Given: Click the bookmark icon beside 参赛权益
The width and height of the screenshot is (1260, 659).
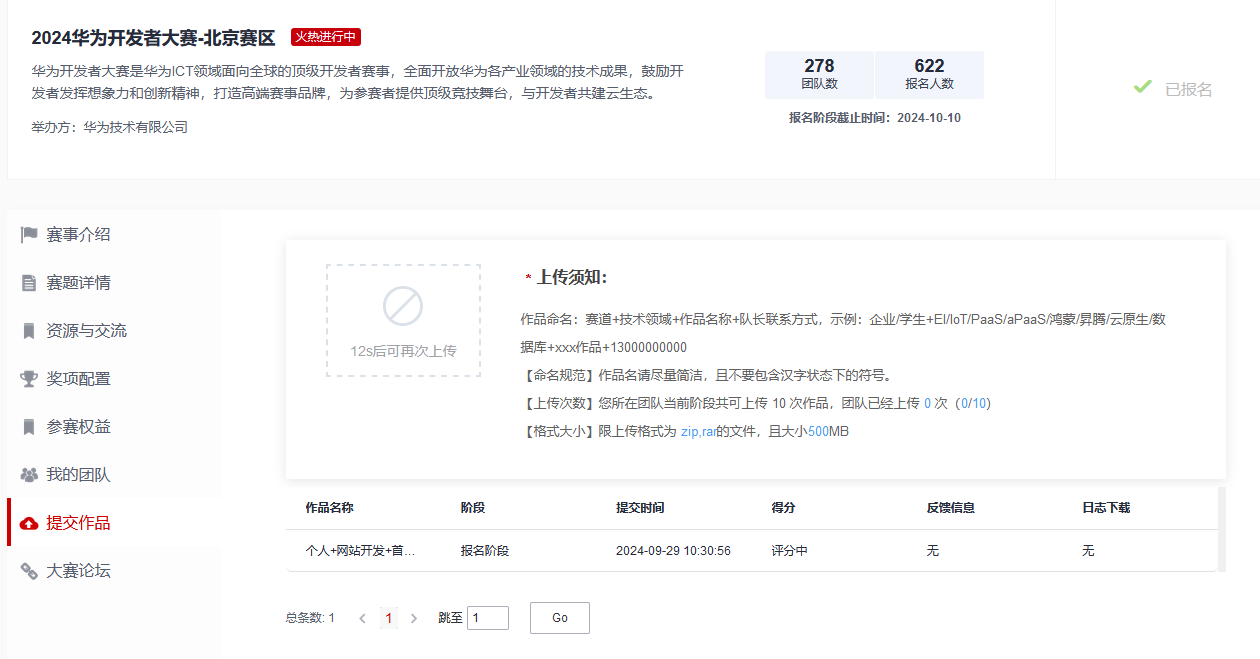Looking at the screenshot, I should click(29, 427).
